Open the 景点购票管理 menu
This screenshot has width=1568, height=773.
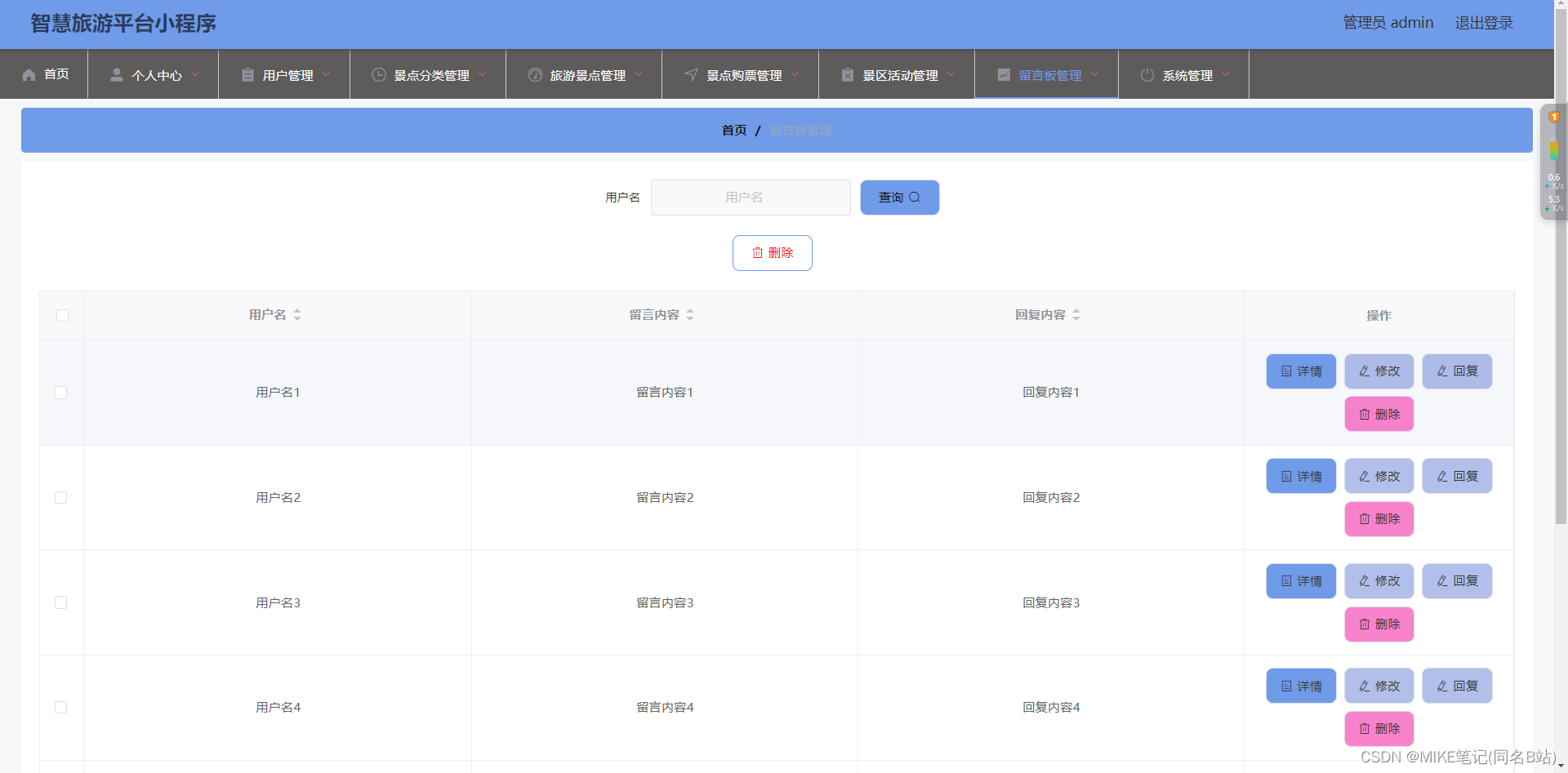click(x=740, y=74)
